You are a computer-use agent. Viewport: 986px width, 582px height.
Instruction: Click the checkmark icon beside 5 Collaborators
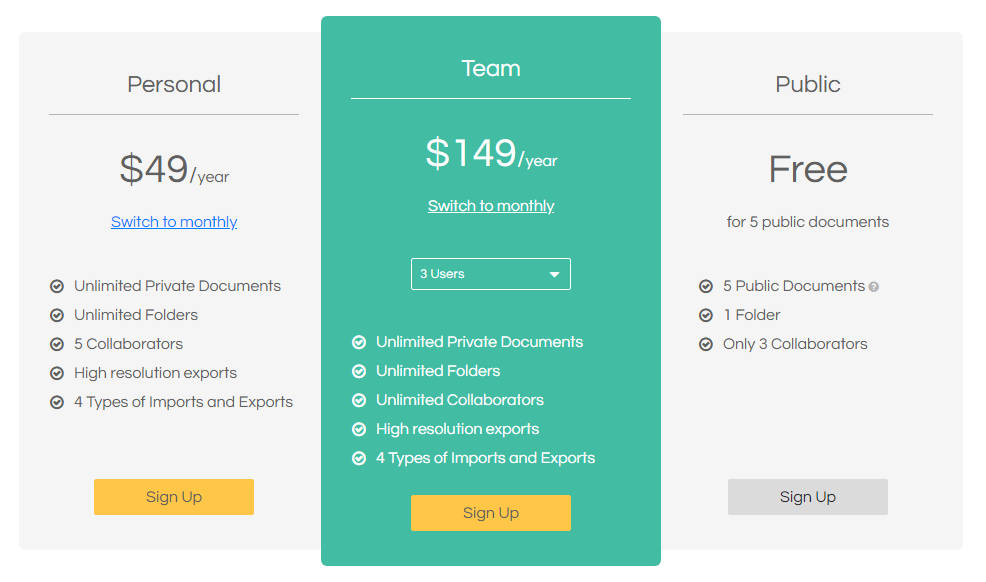(57, 343)
